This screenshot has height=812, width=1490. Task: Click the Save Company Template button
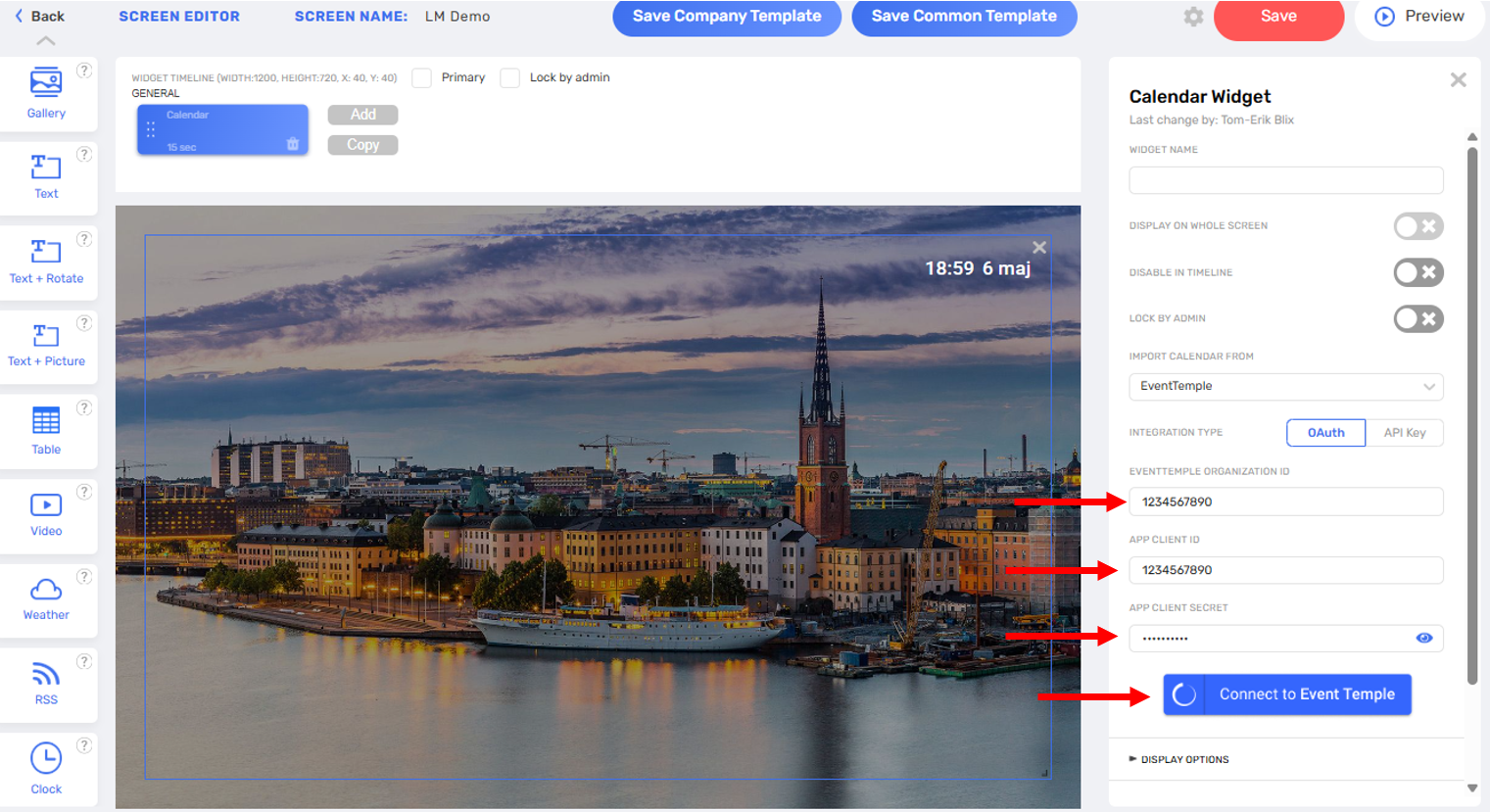727,17
